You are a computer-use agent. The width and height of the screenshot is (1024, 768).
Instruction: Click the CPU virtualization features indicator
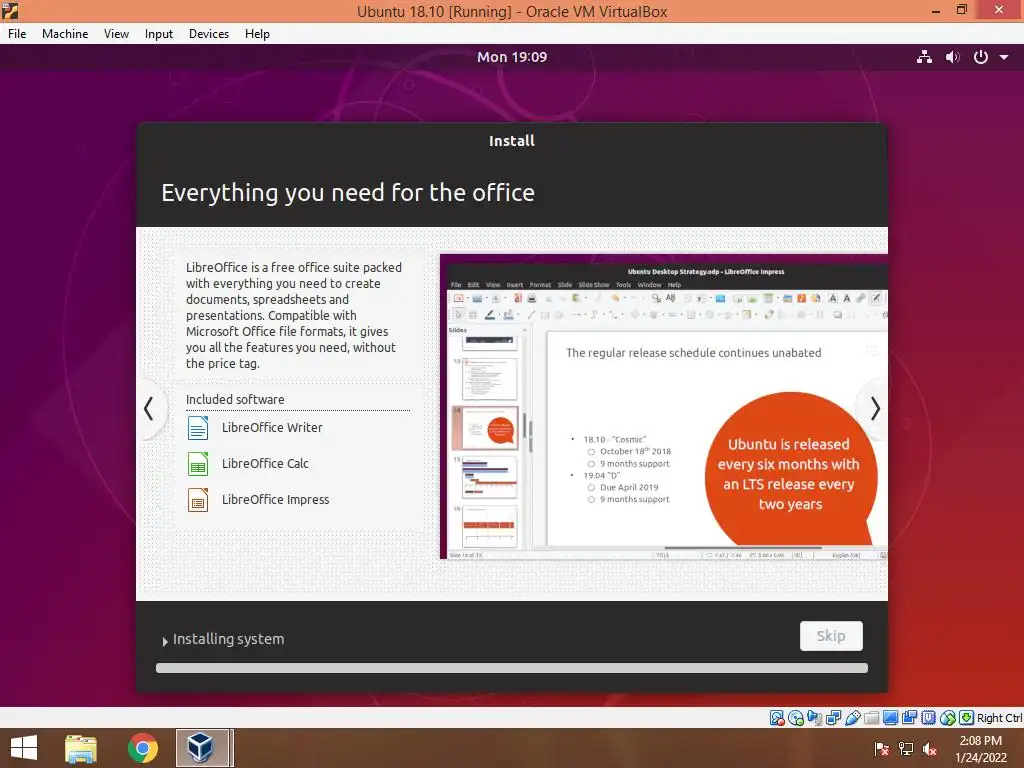click(x=929, y=718)
